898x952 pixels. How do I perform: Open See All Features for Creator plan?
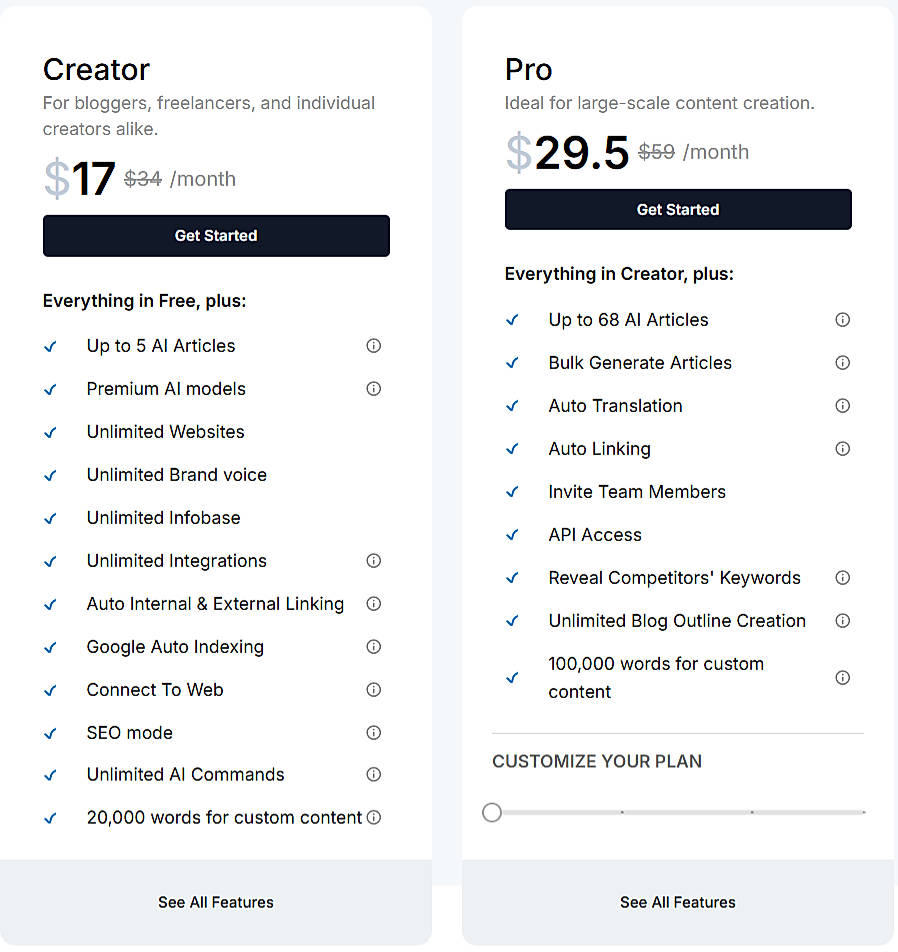(x=215, y=901)
